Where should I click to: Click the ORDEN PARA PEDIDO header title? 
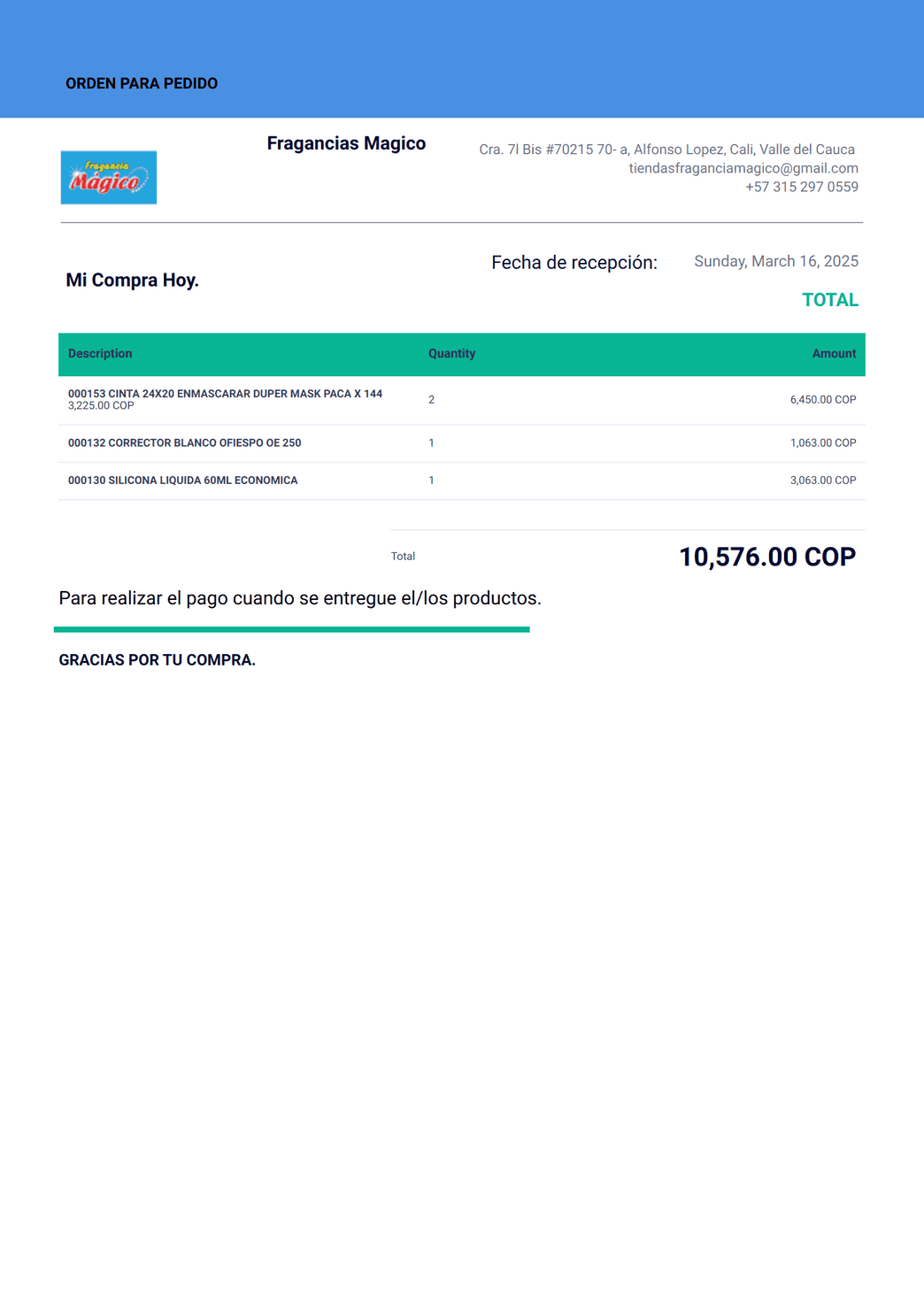(142, 83)
